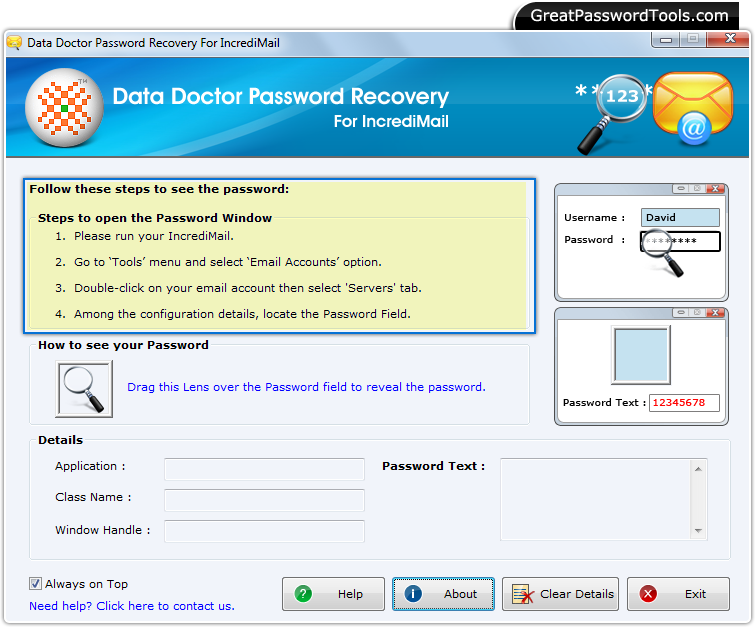Close the Data Doctor window
Viewport: 755px width, 627px height.
click(x=730, y=39)
